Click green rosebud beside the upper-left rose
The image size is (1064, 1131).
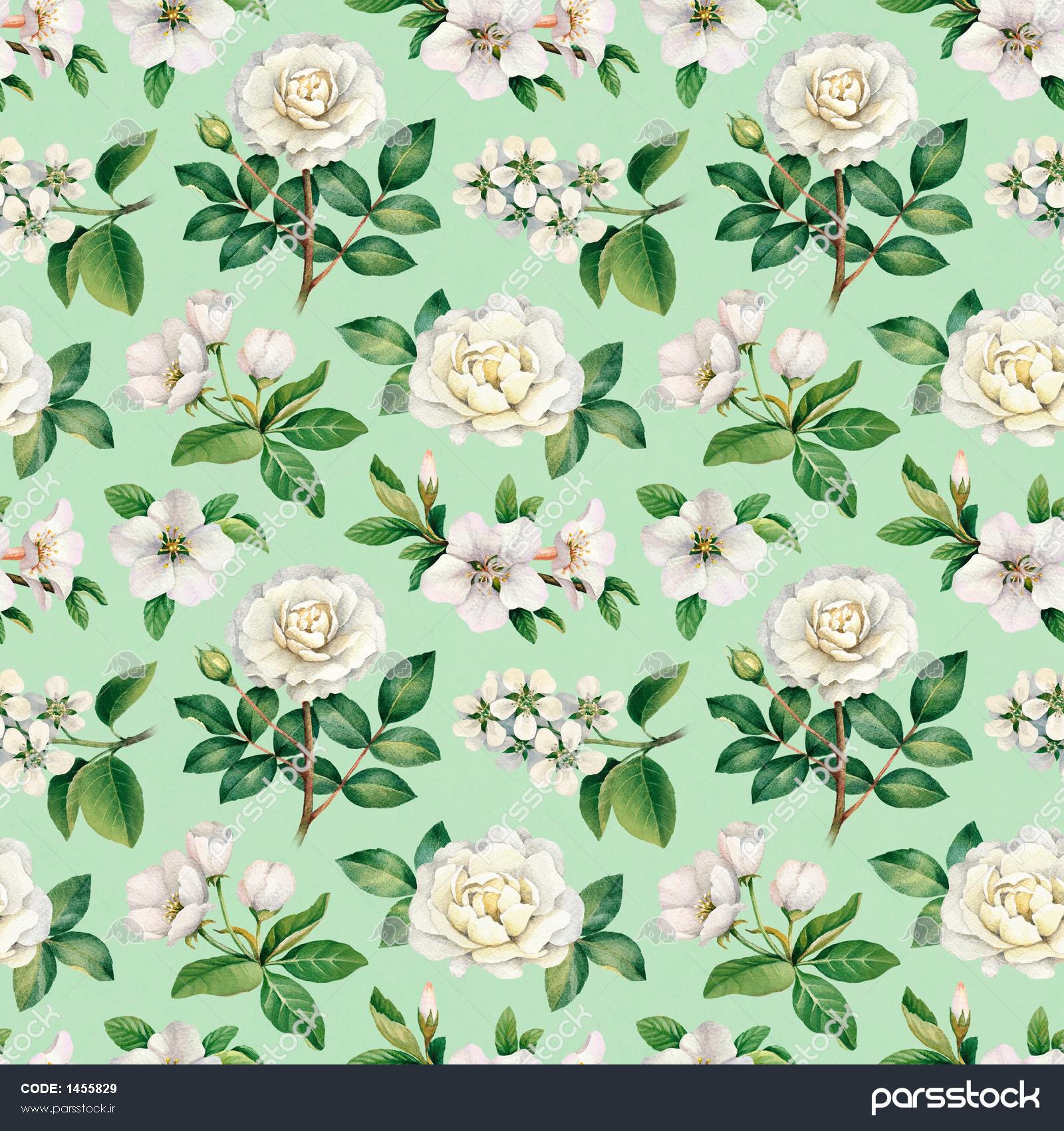click(x=214, y=132)
